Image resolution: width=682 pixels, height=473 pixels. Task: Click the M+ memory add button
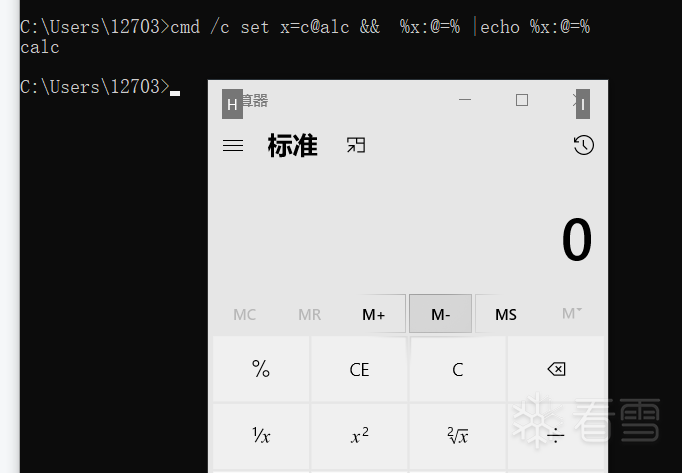coord(374,314)
